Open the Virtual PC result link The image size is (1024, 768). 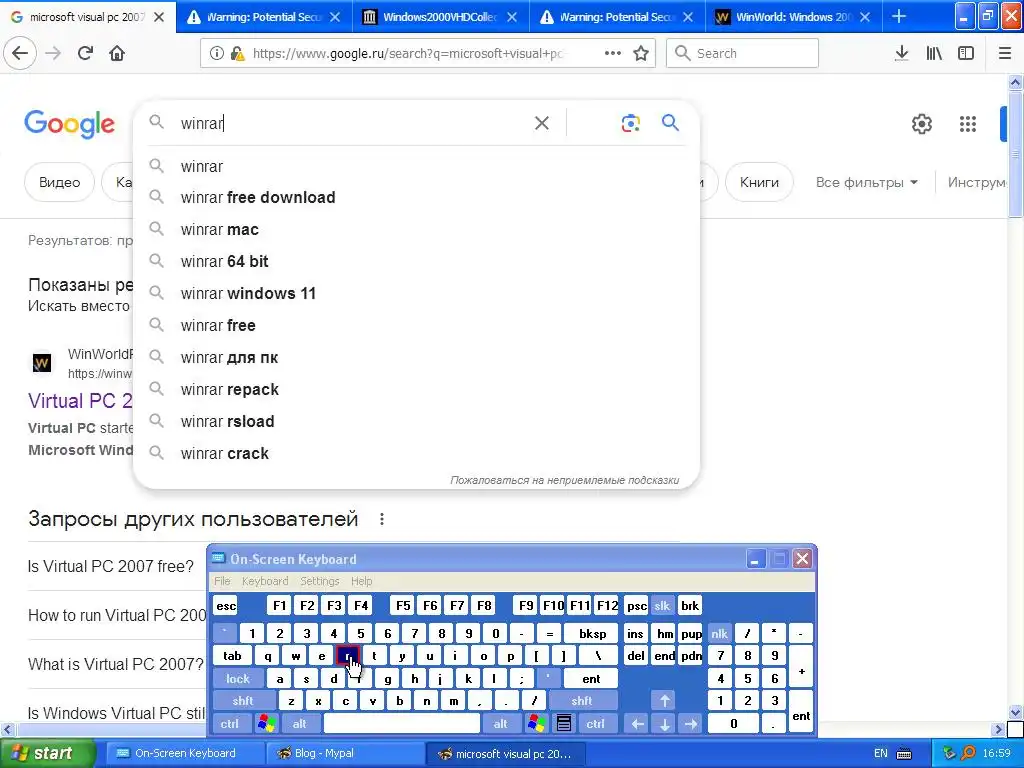pos(80,400)
